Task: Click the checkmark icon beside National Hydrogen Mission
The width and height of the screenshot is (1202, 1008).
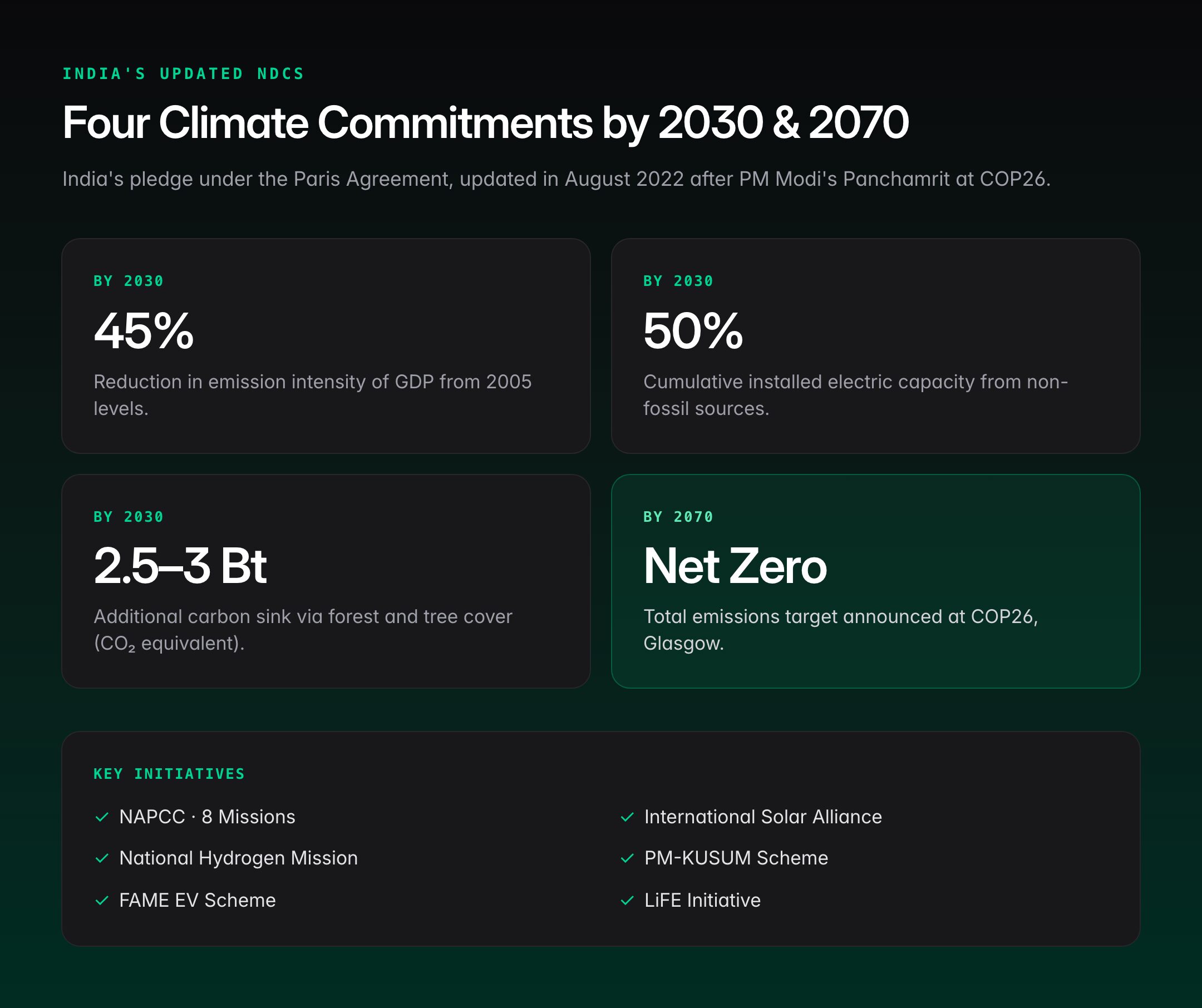Action: 102,858
